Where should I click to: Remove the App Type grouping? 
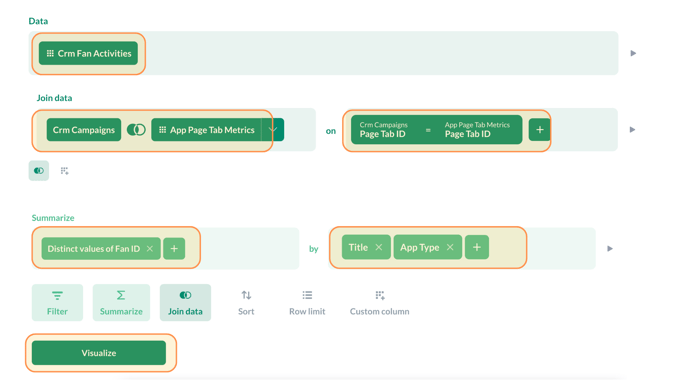tap(450, 247)
